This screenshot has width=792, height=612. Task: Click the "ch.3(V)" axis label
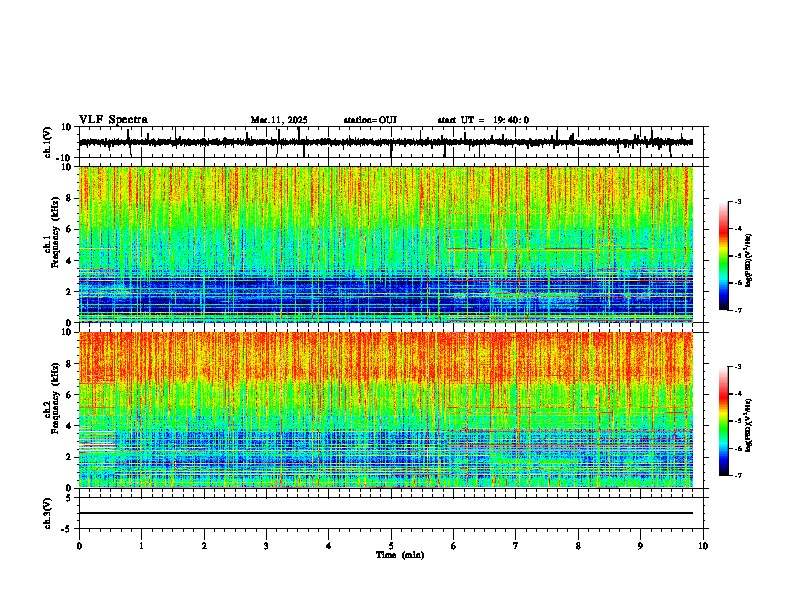click(47, 514)
